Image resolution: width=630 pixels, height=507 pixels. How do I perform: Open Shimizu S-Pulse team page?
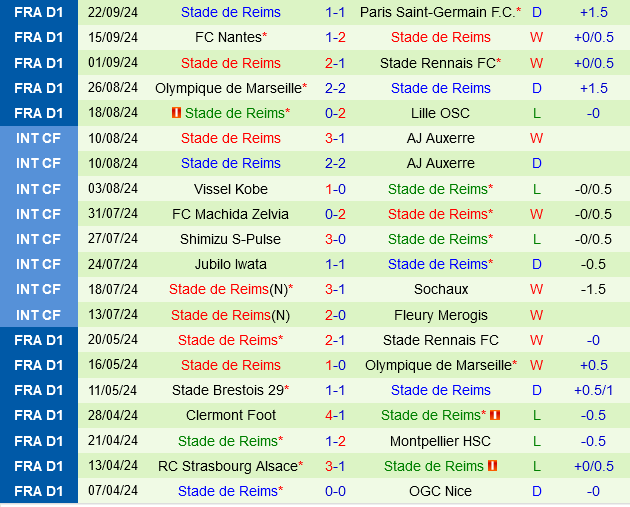(230, 239)
